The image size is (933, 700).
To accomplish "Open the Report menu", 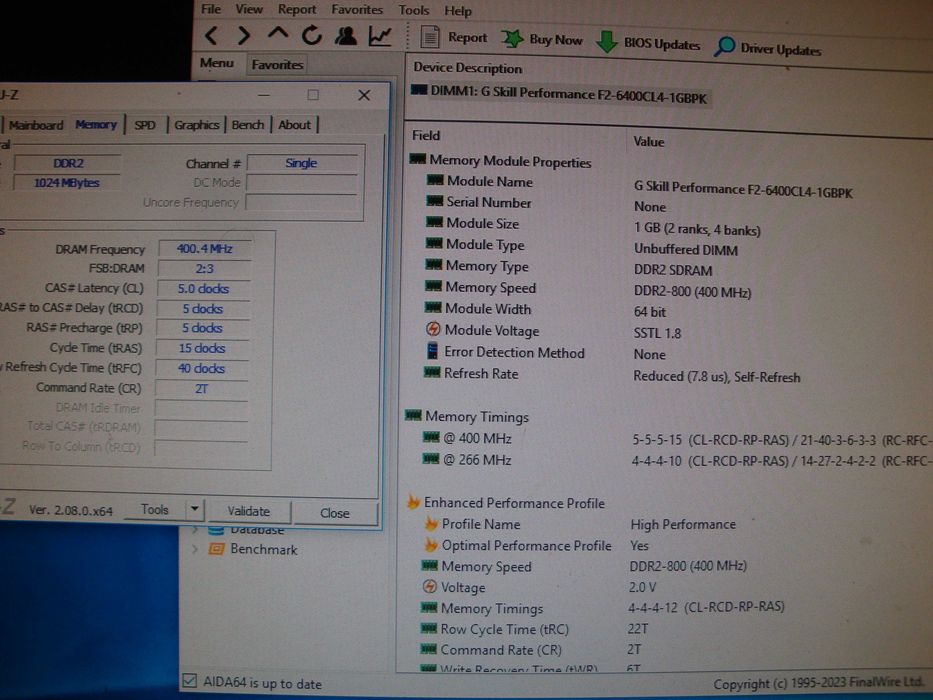I will [297, 10].
